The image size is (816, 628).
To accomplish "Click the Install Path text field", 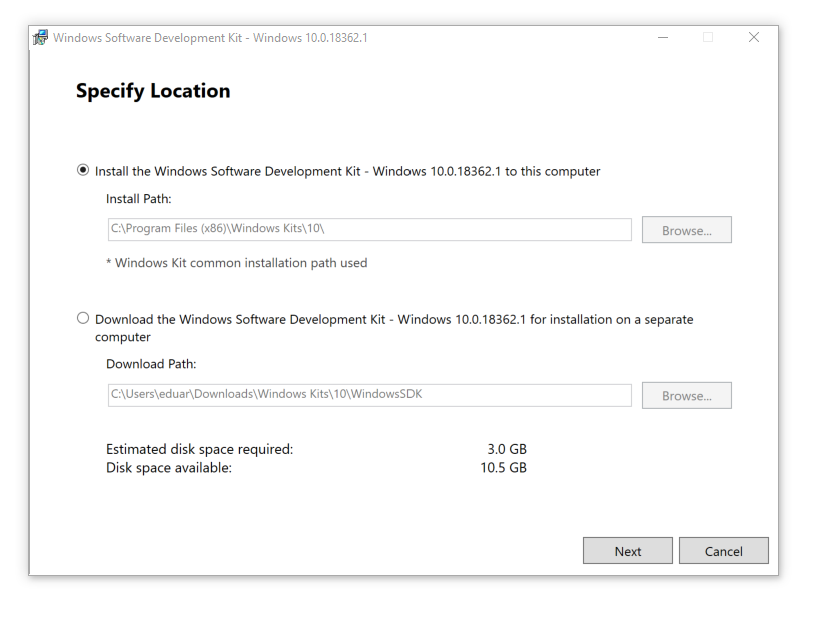I will tap(369, 230).
